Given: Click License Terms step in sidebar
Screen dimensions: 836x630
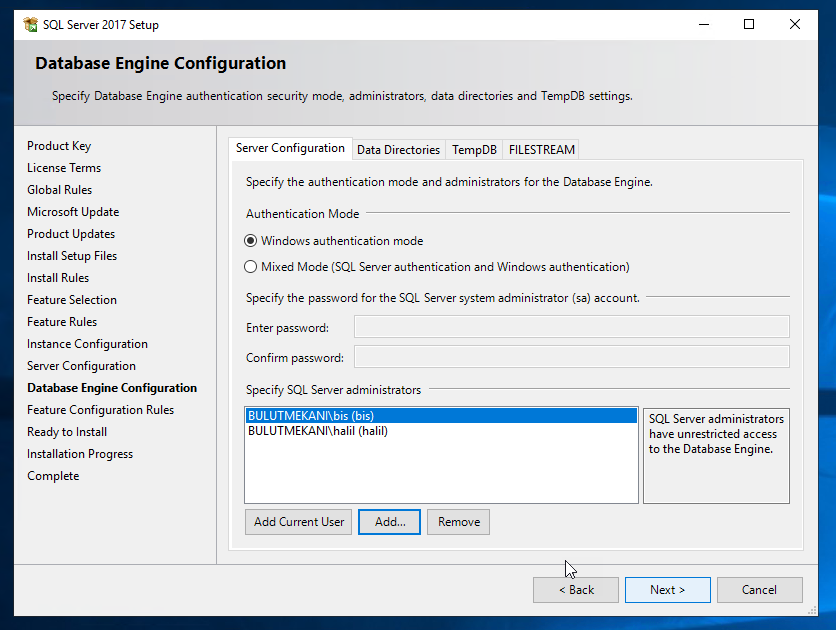Looking at the screenshot, I should tap(64, 168).
